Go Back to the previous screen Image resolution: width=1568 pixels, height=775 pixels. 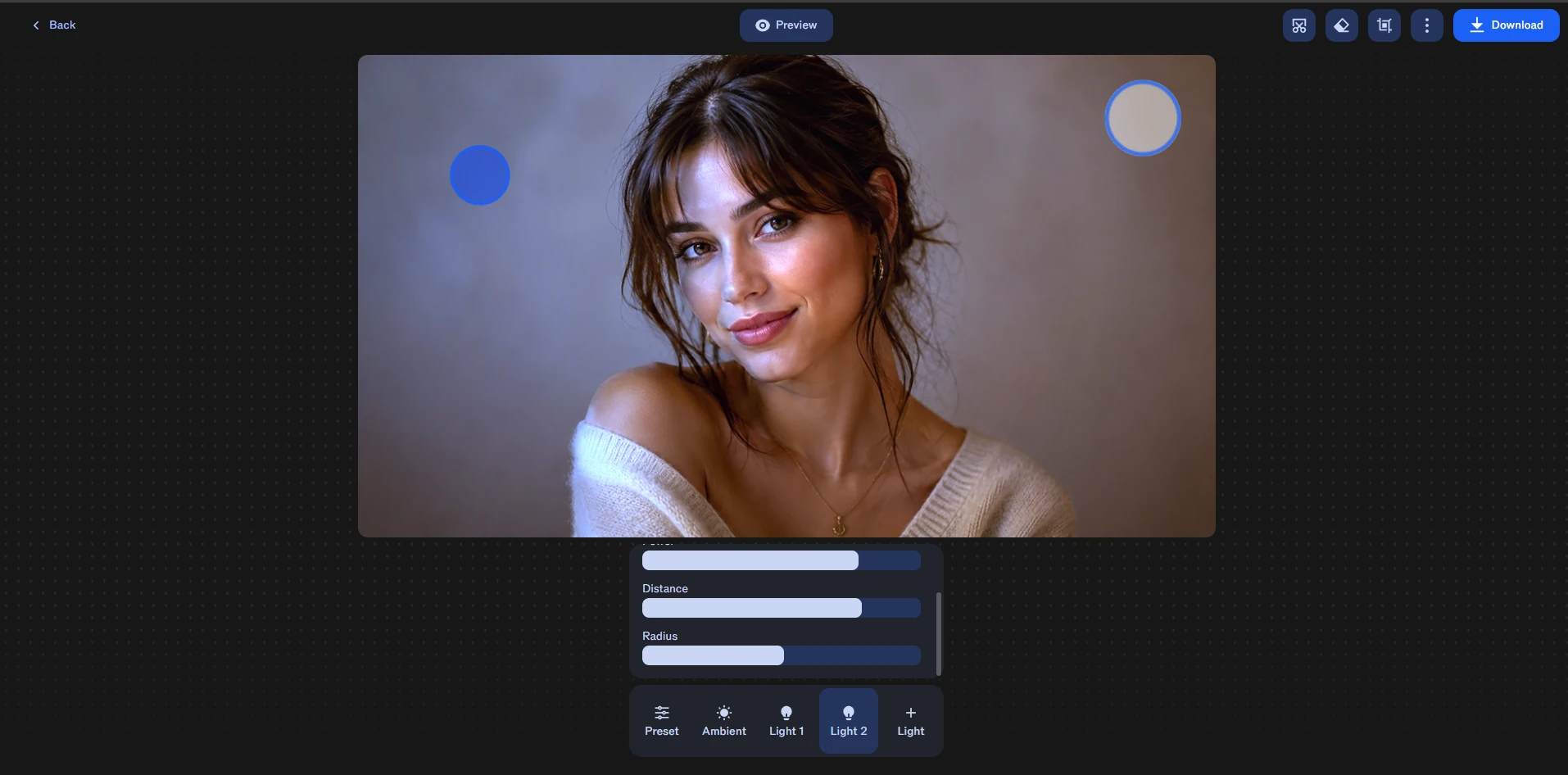click(54, 25)
